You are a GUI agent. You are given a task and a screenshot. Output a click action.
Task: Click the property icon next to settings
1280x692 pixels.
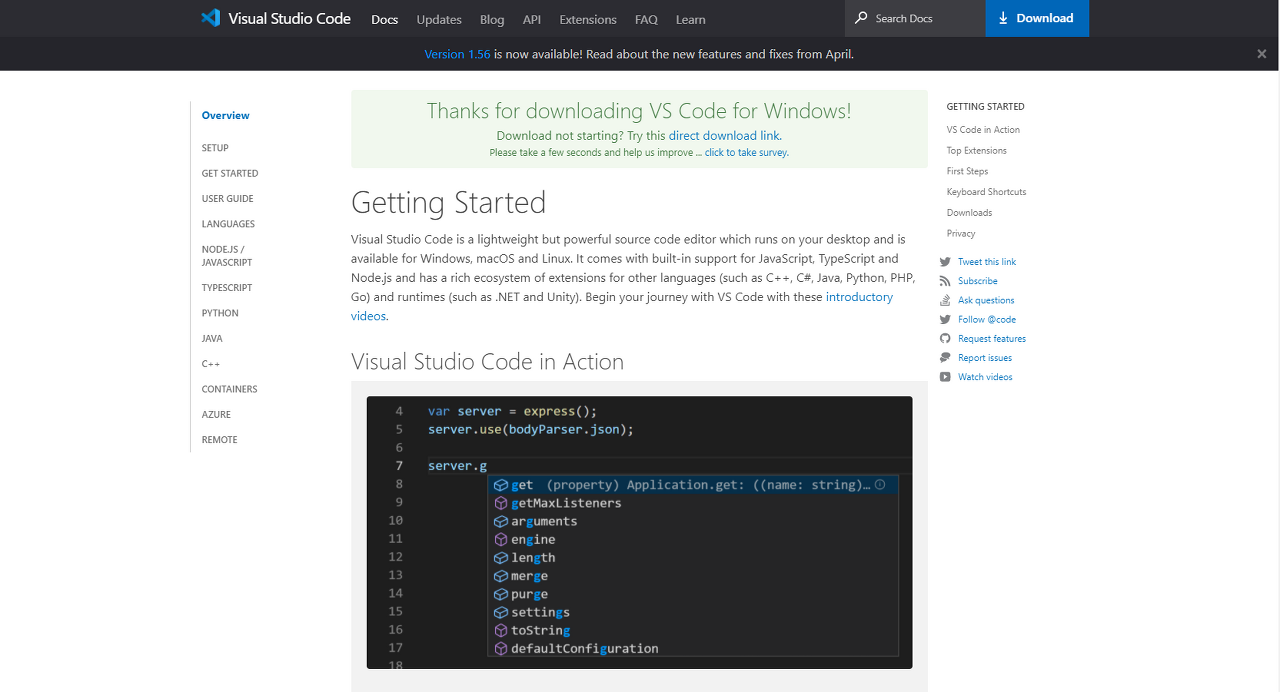coord(502,612)
